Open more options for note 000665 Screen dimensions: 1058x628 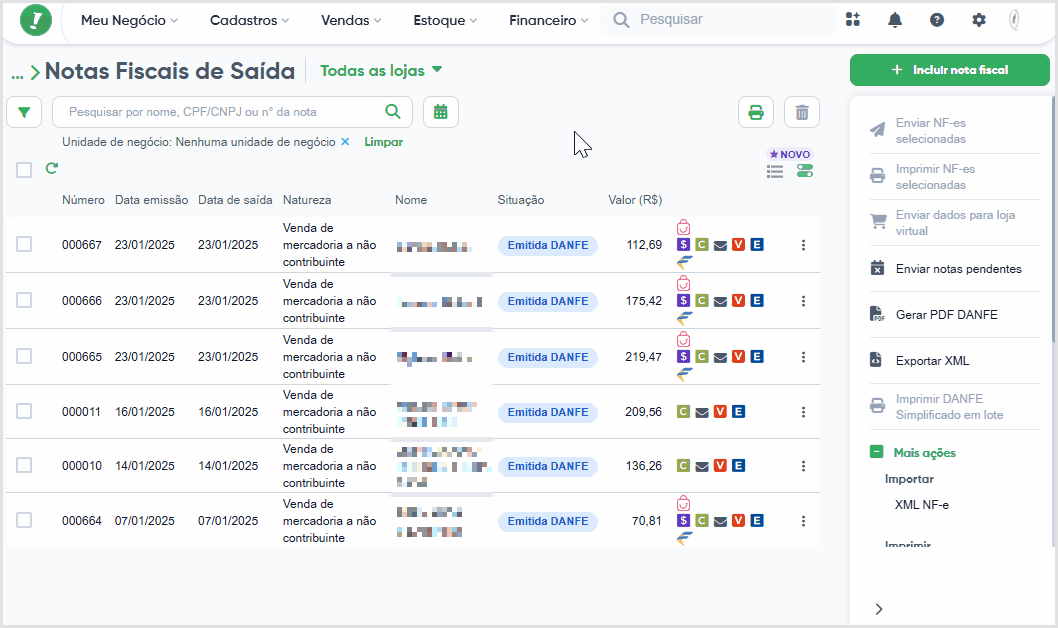(803, 357)
